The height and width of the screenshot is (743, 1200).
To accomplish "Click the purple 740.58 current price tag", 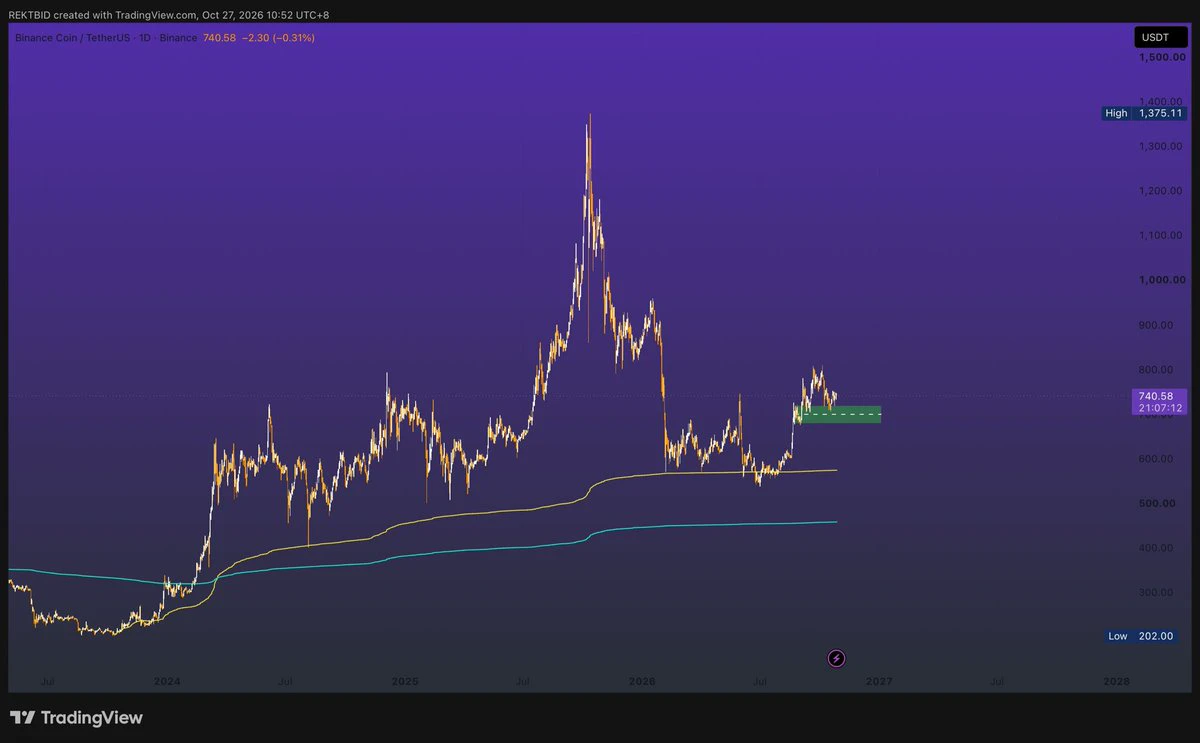I will coord(1158,396).
